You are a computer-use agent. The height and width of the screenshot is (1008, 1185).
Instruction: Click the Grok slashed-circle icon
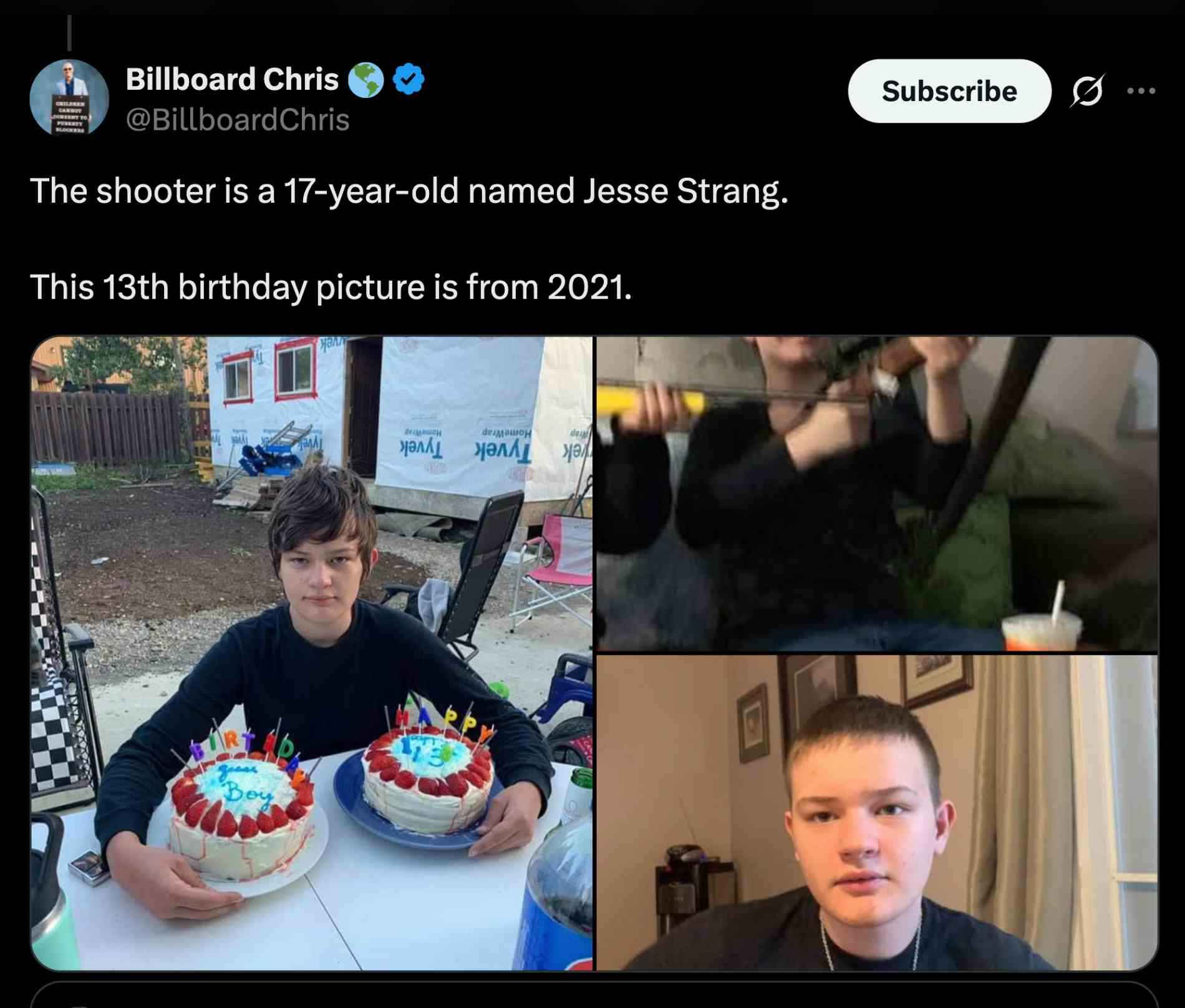pos(1088,91)
